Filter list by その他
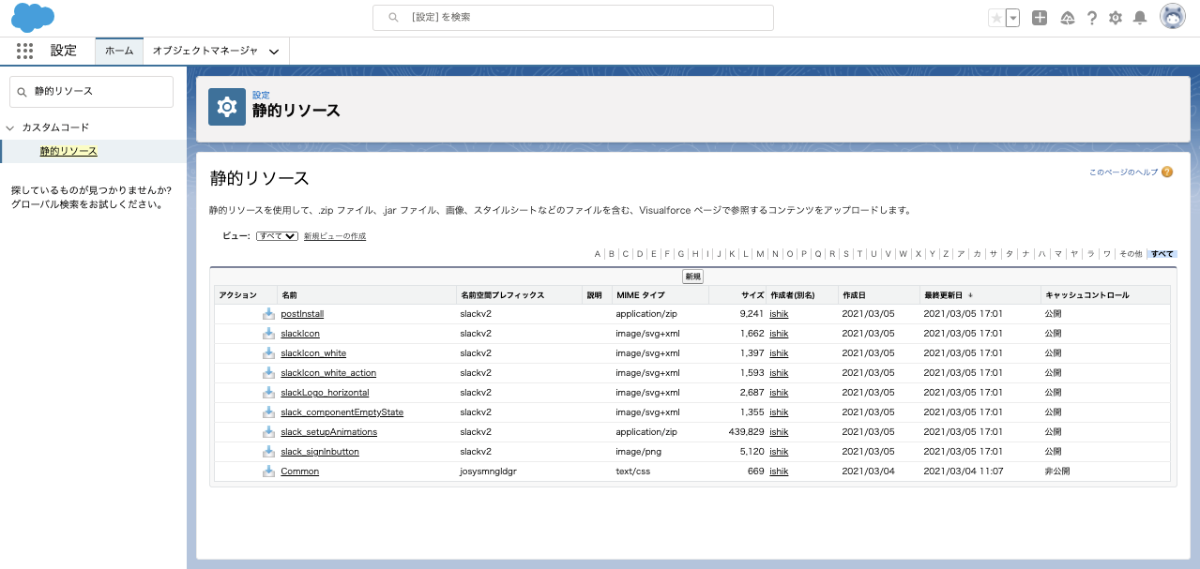 coord(1130,254)
